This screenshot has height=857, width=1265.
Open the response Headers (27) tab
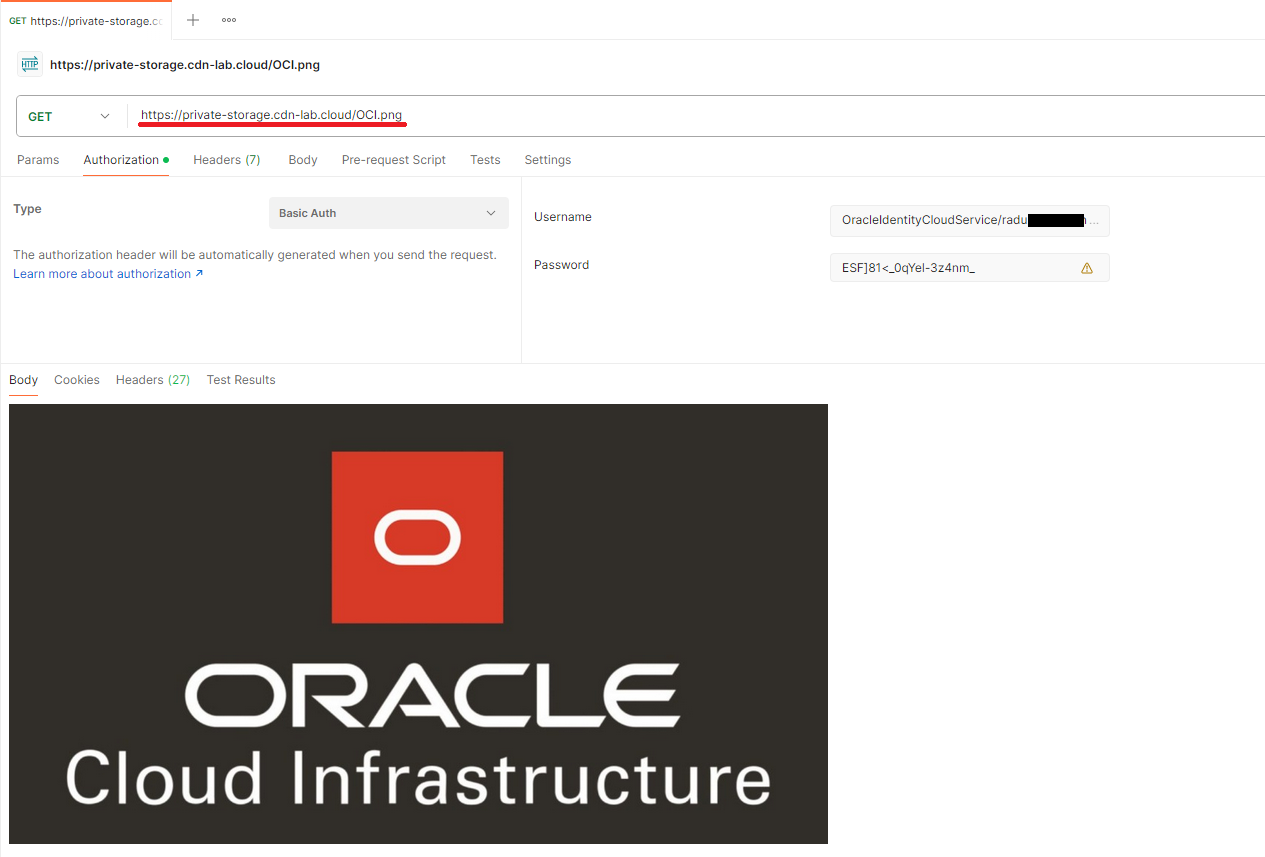tap(152, 380)
